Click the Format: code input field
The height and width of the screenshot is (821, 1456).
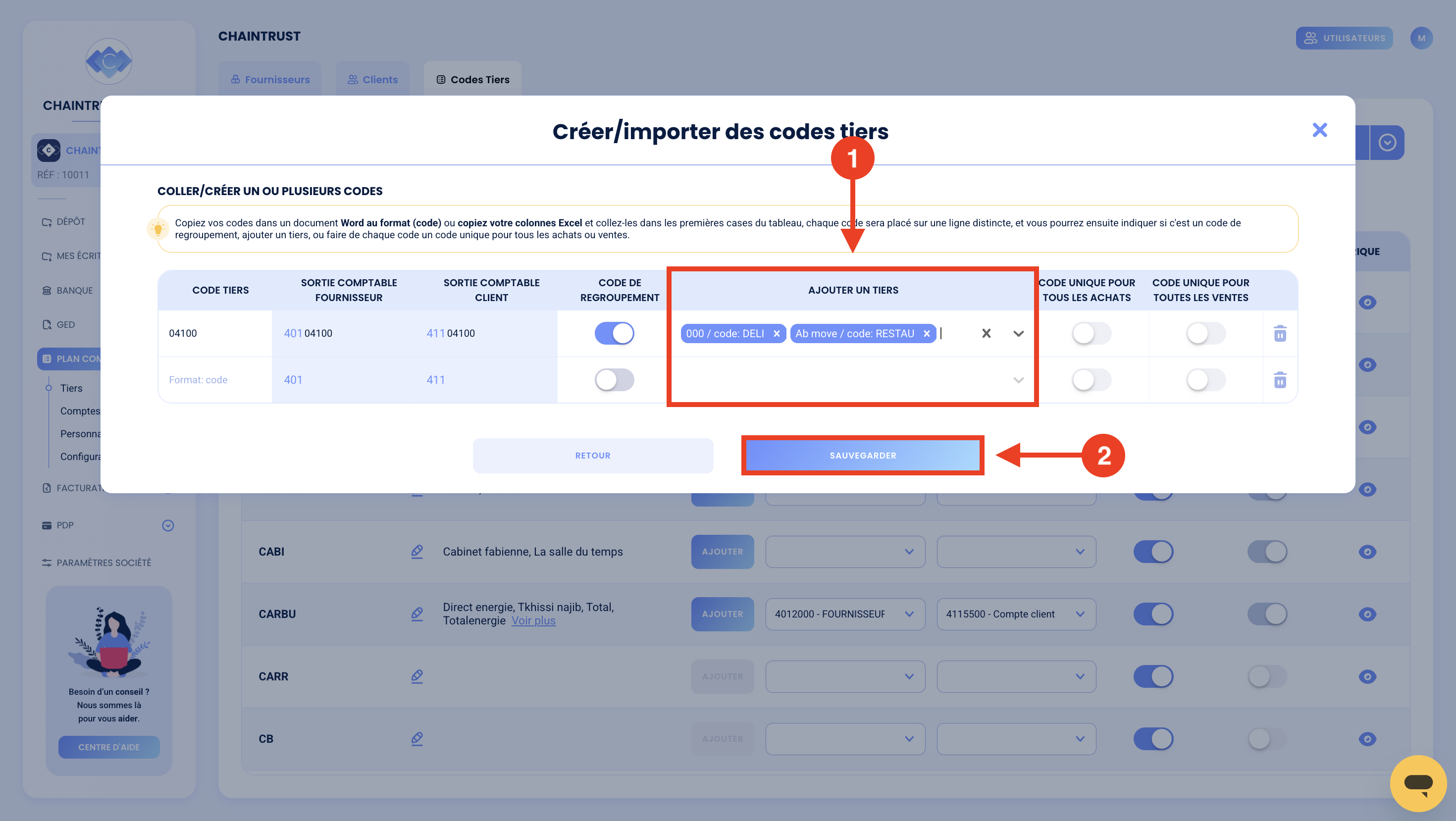[215, 380]
